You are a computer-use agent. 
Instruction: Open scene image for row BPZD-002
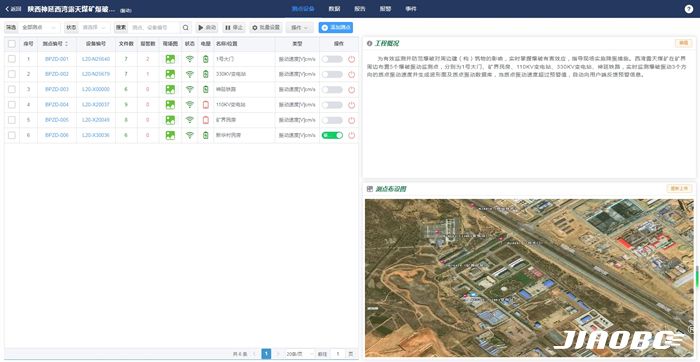pyautogui.click(x=170, y=74)
